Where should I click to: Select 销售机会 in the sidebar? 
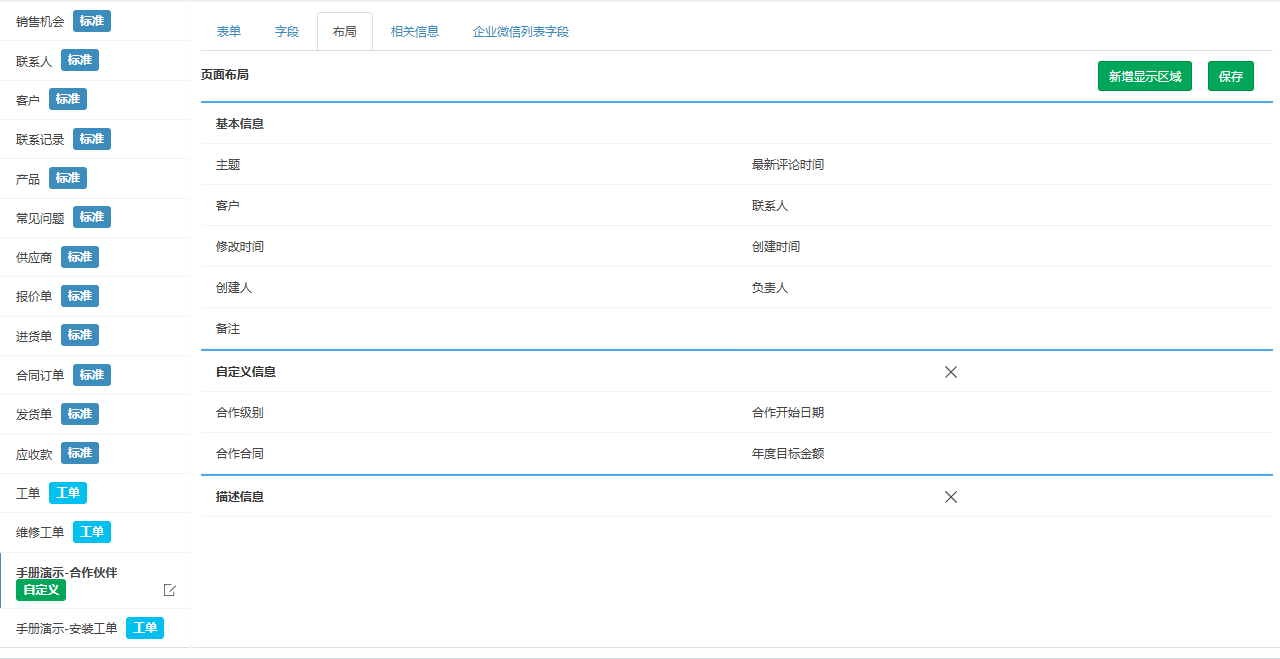point(96,21)
